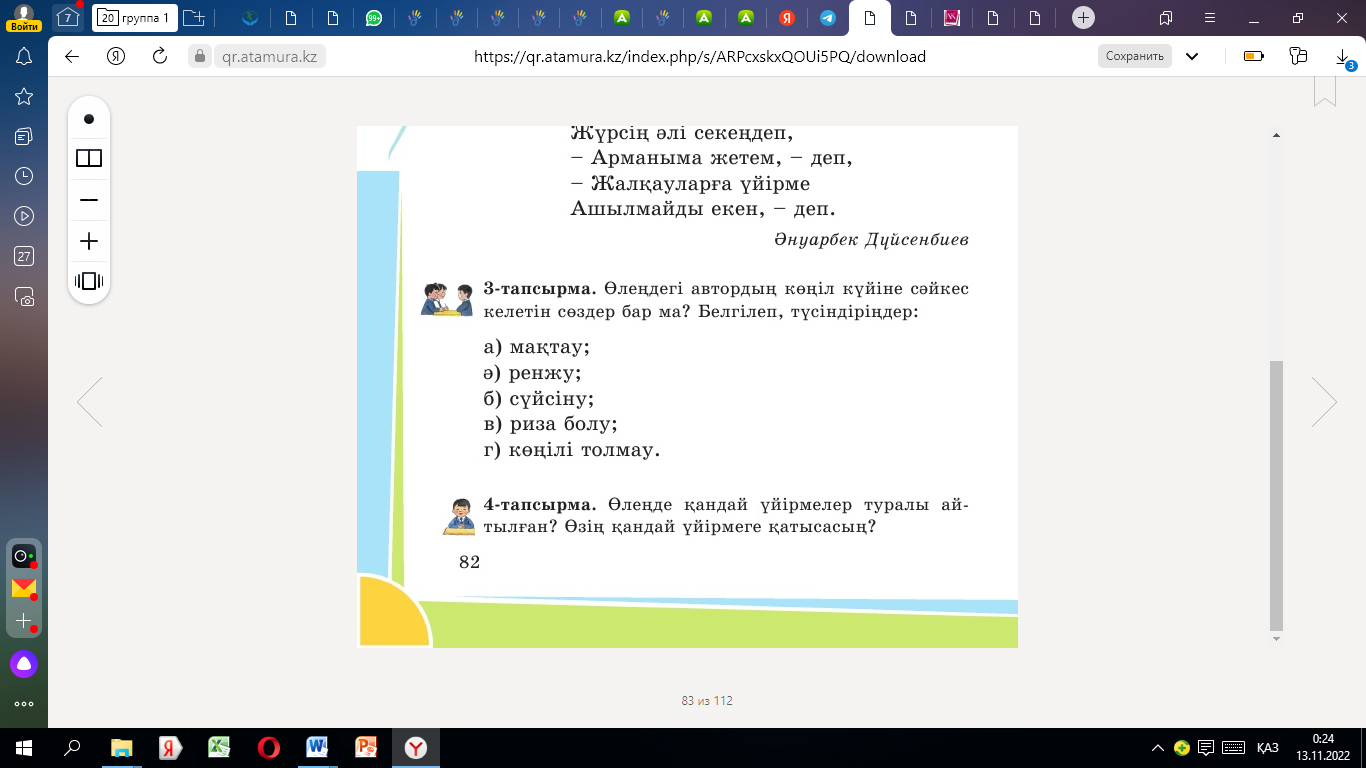Screen dimensions: 1366x768
Task: Open the browser hamburger menu
Action: (x=1210, y=18)
